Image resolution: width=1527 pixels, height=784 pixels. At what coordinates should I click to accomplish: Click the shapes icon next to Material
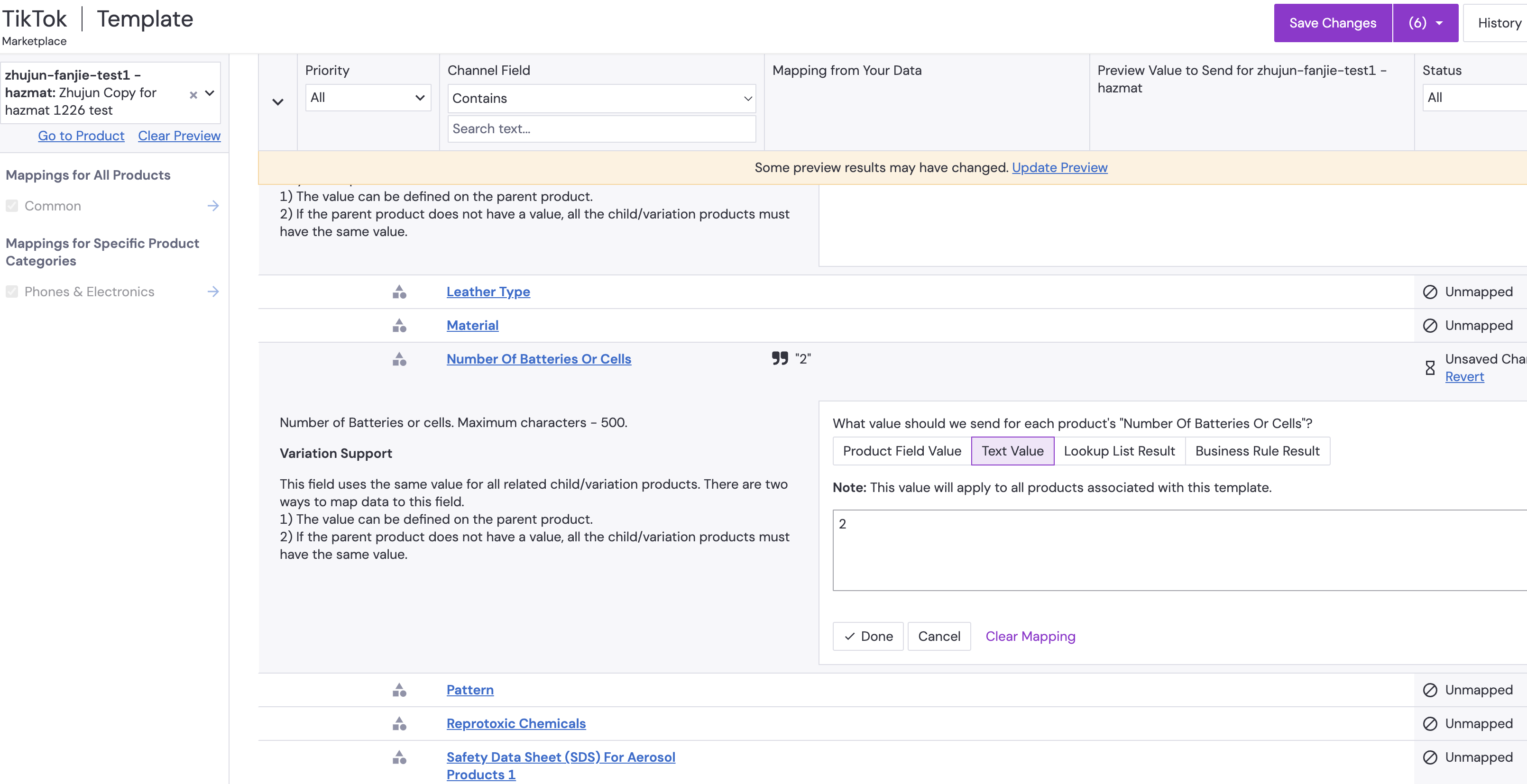399,325
